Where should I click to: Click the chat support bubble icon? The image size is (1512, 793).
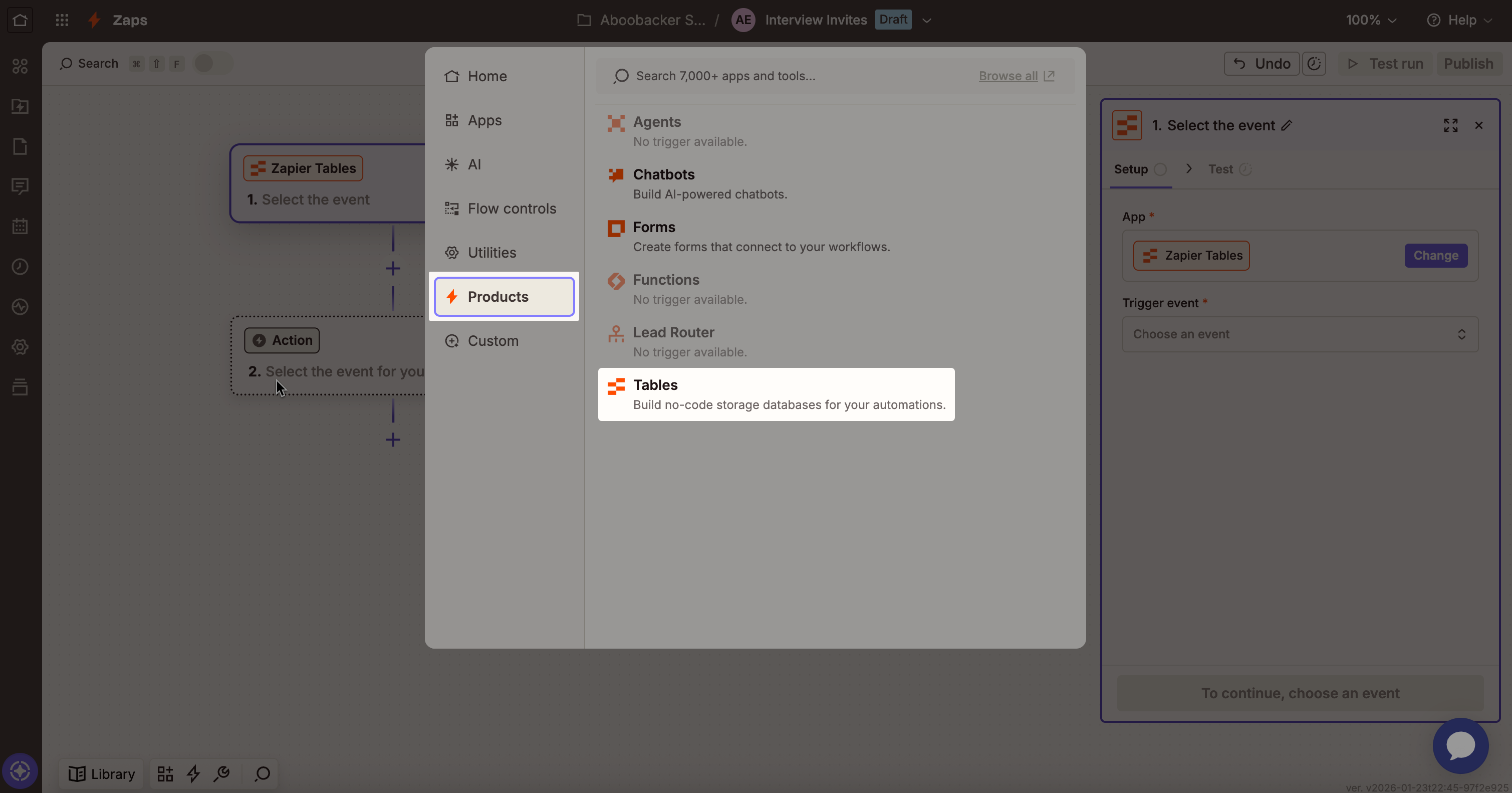pos(1460,745)
